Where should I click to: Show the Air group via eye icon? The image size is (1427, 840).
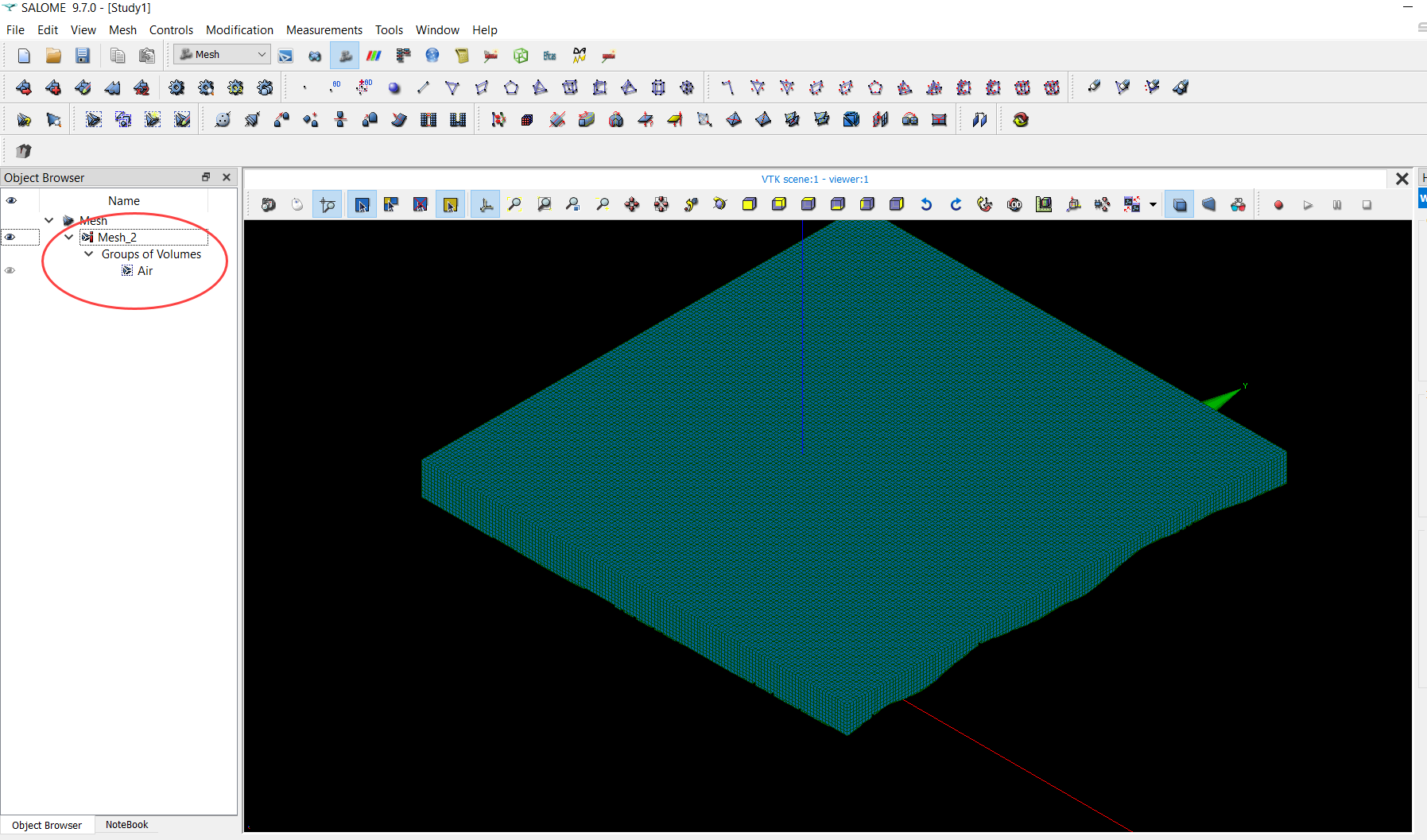(10, 270)
